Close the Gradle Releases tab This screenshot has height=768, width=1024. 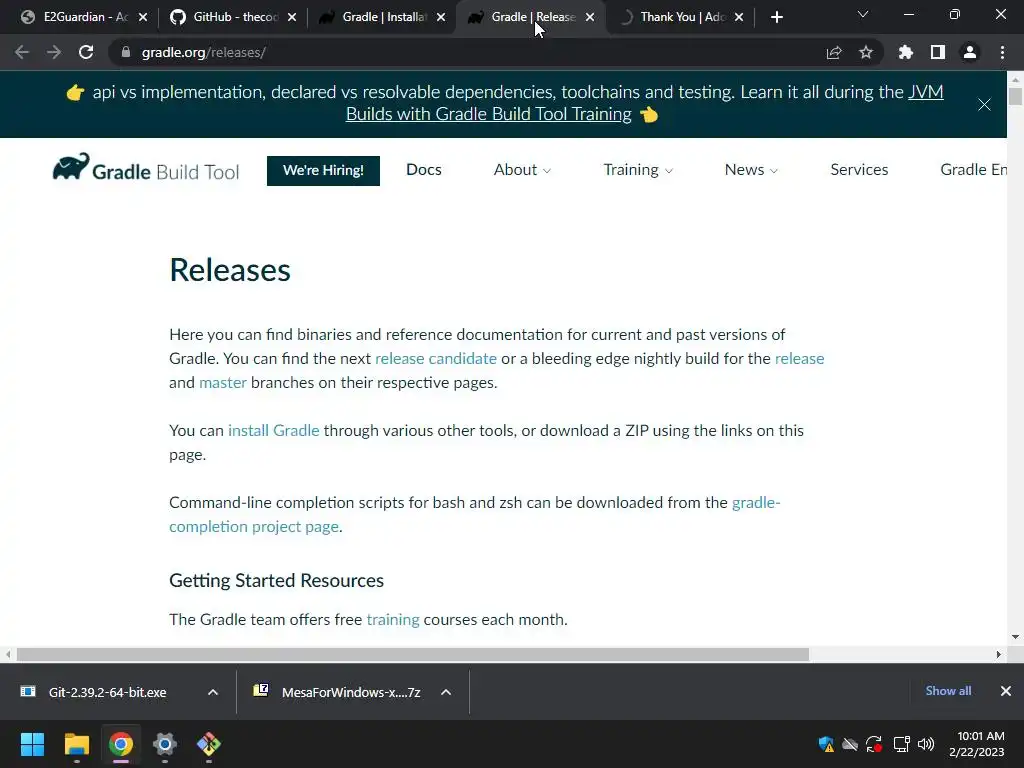tap(590, 17)
